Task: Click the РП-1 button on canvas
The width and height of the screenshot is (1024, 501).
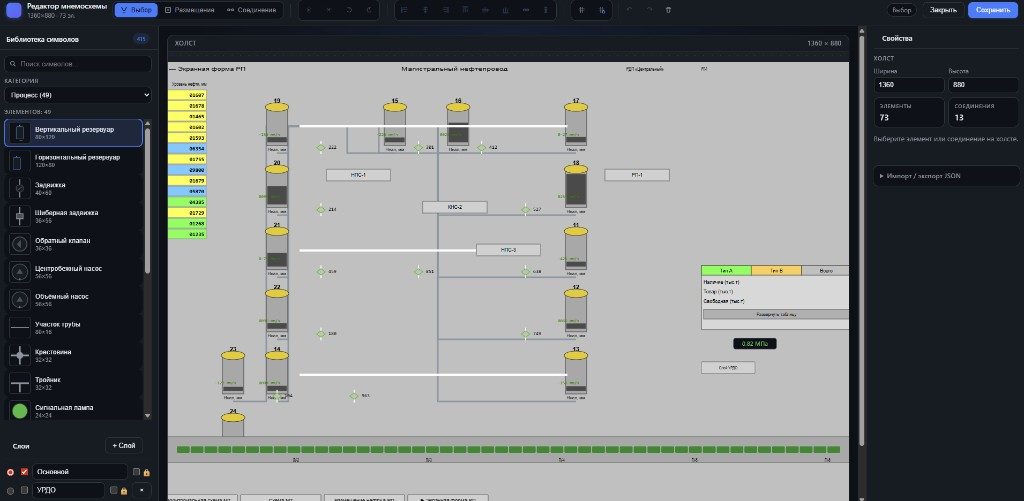Action: pyautogui.click(x=637, y=175)
